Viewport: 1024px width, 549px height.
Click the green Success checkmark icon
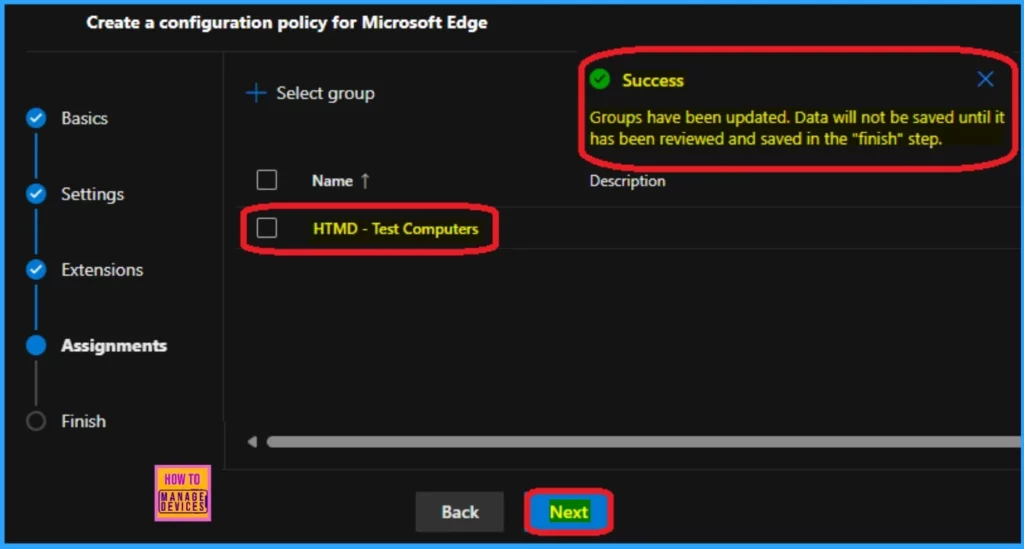pyautogui.click(x=600, y=79)
